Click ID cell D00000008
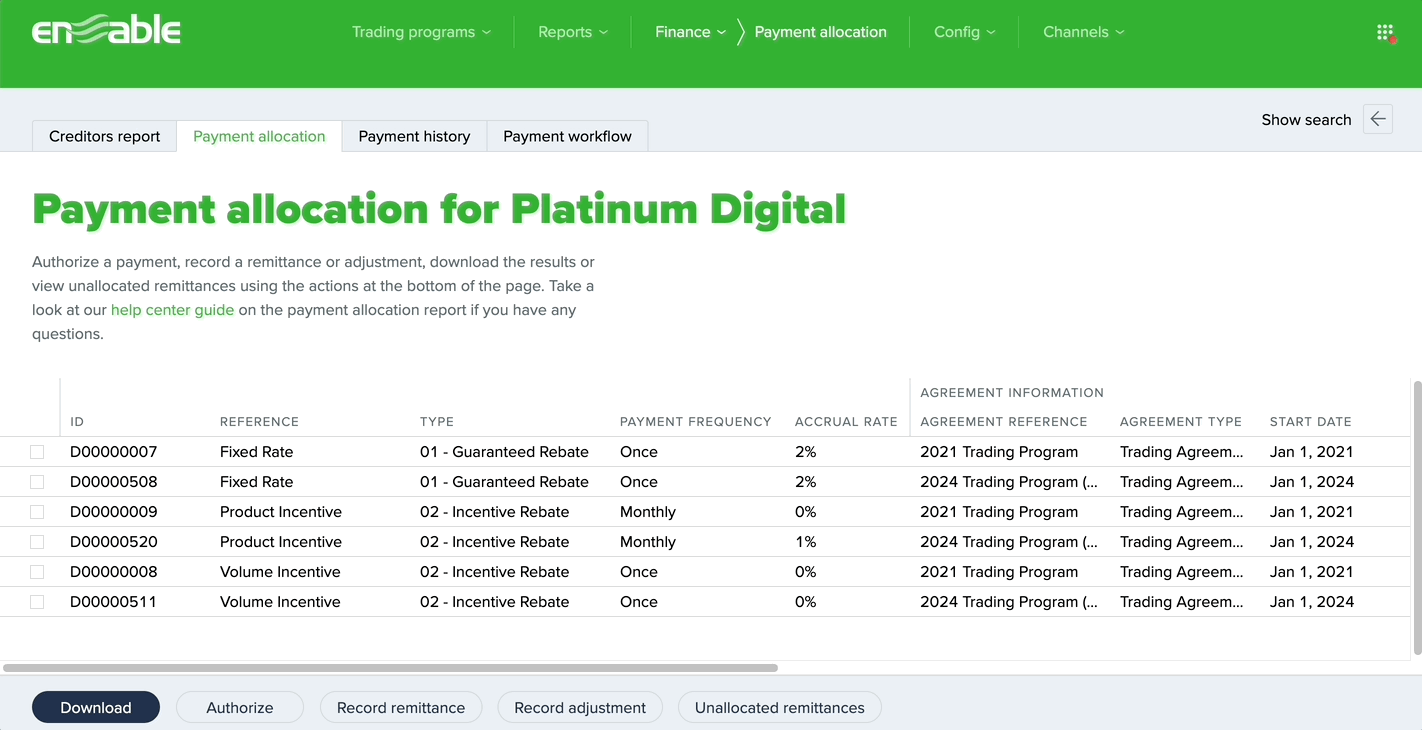Viewport: 1422px width, 730px height. (114, 572)
